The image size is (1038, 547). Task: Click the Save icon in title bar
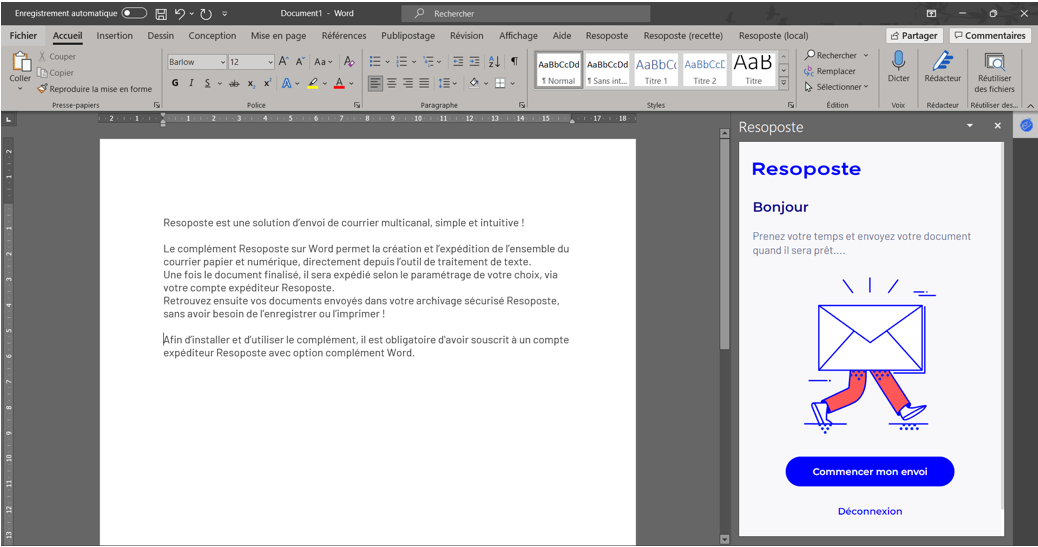pyautogui.click(x=161, y=13)
